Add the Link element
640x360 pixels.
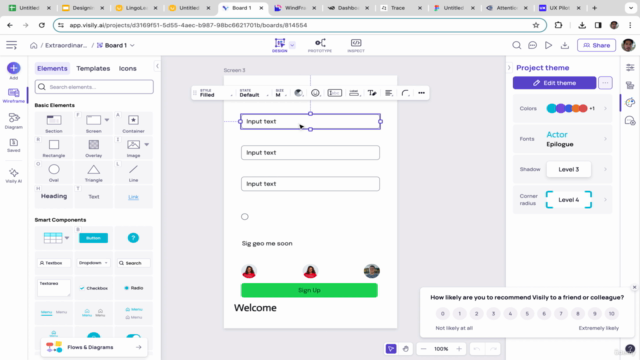click(133, 197)
